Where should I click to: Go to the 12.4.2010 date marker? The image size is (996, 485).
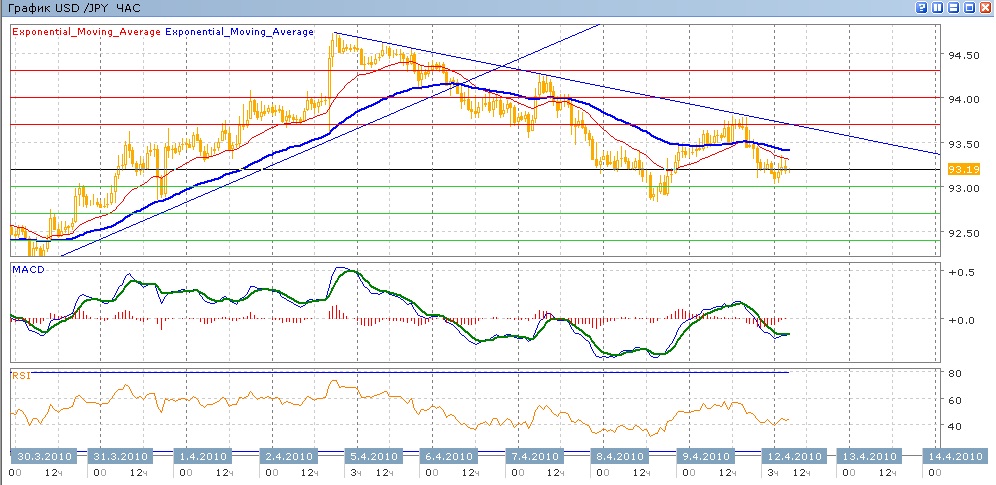coord(792,456)
